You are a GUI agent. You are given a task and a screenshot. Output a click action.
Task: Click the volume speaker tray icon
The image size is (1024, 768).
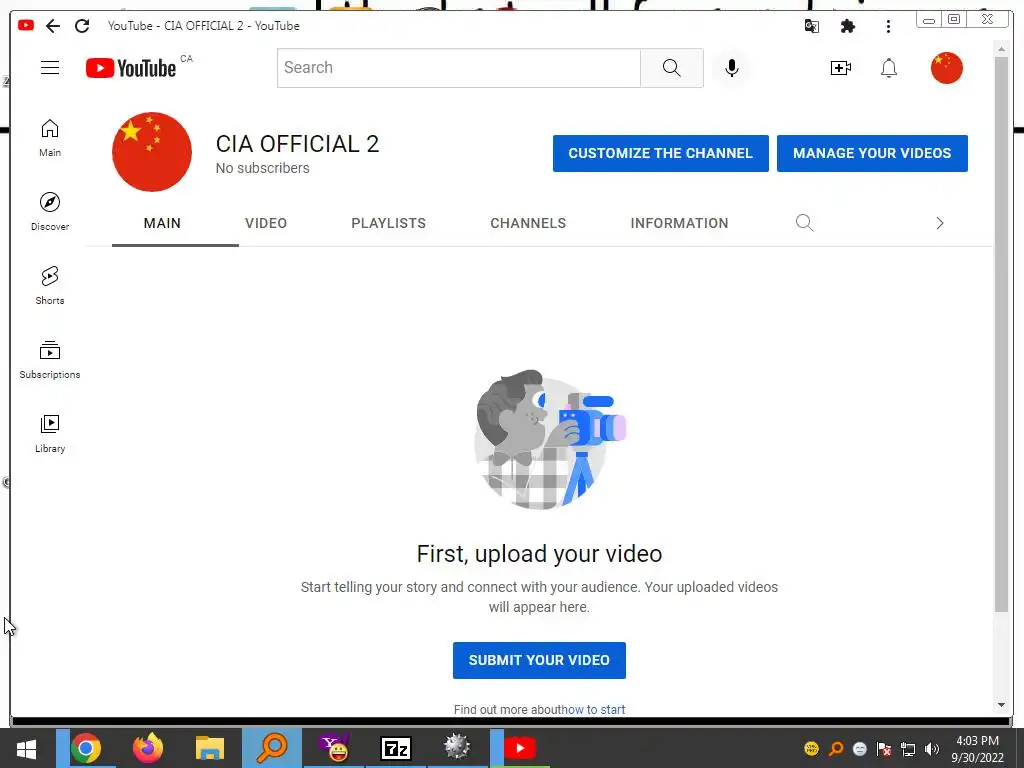[932, 749]
